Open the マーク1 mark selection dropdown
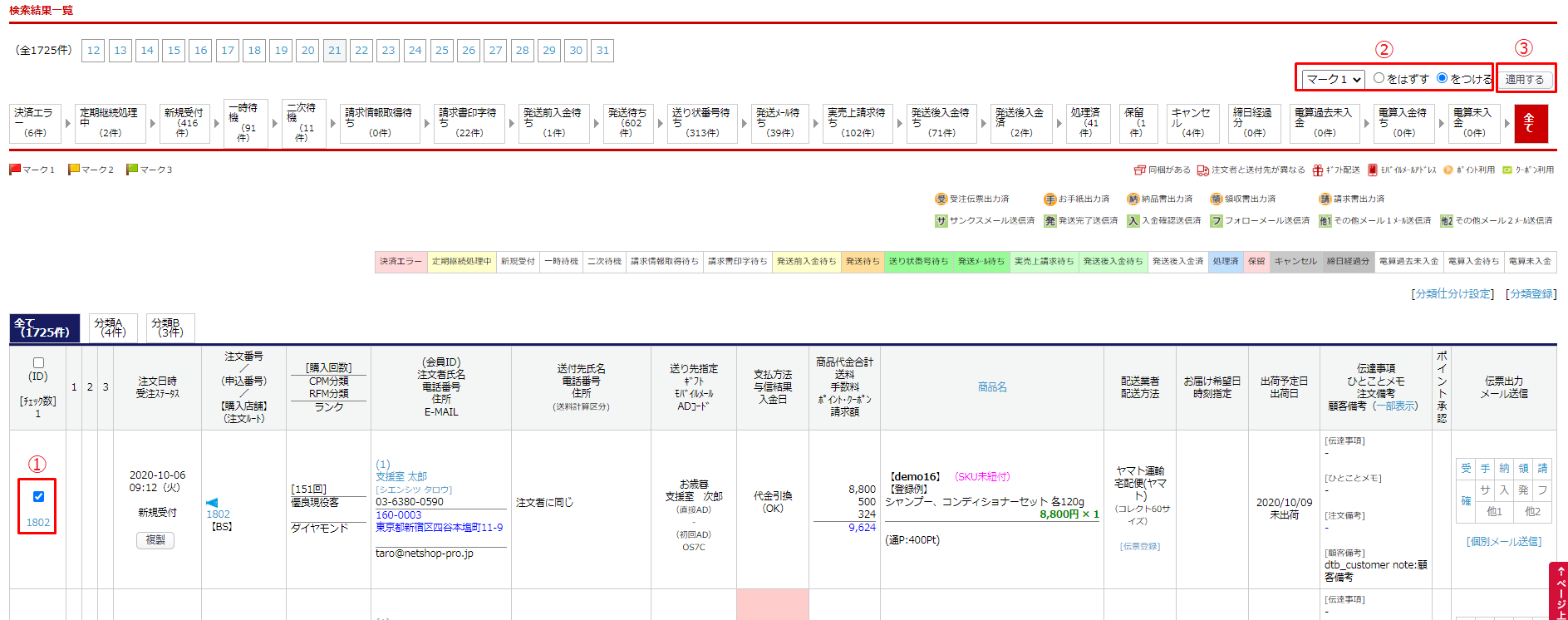This screenshot has width=1568, height=620. [1334, 79]
